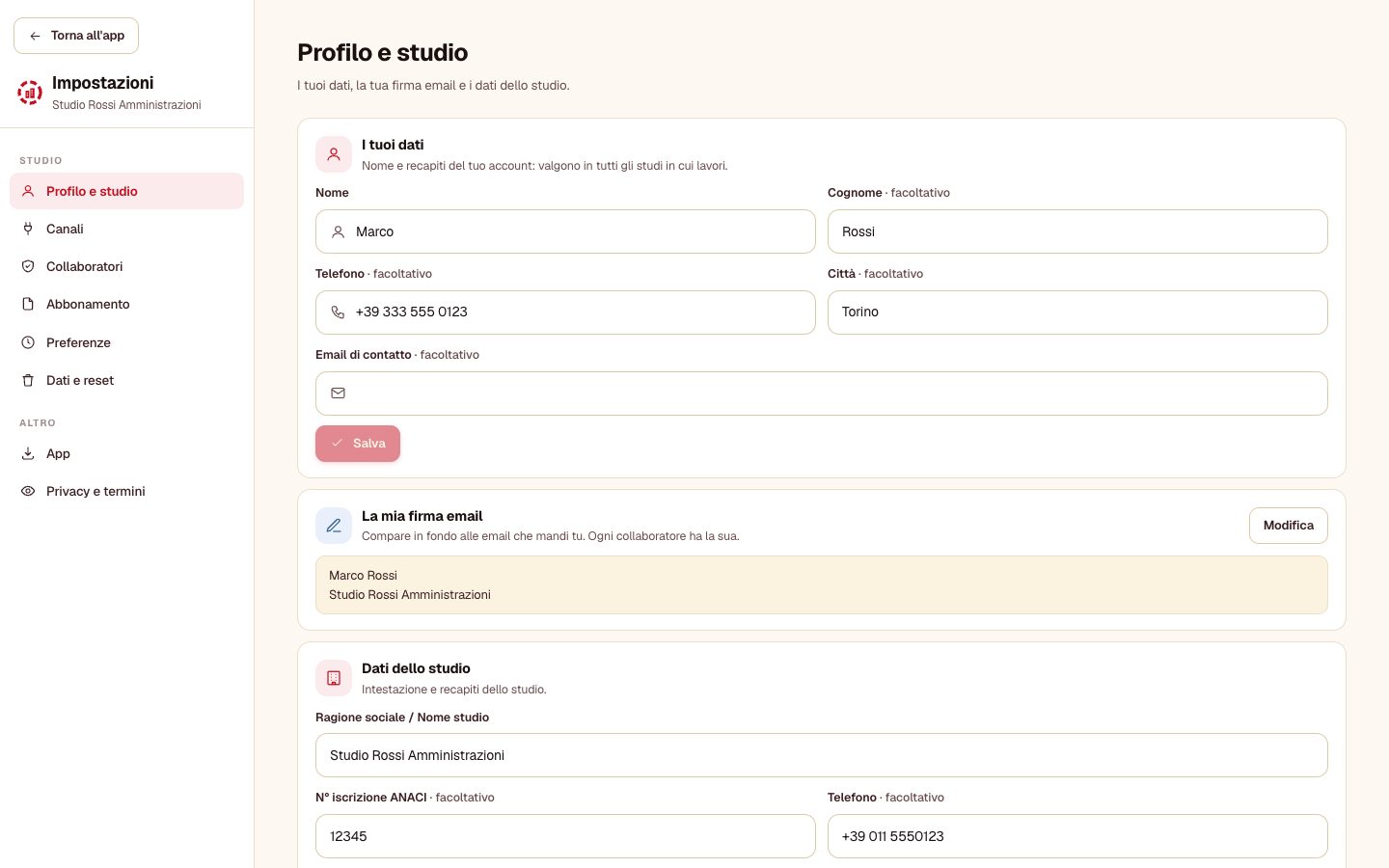Click the person icon beside Profilo e studio
This screenshot has height=868, width=1389.
click(28, 191)
